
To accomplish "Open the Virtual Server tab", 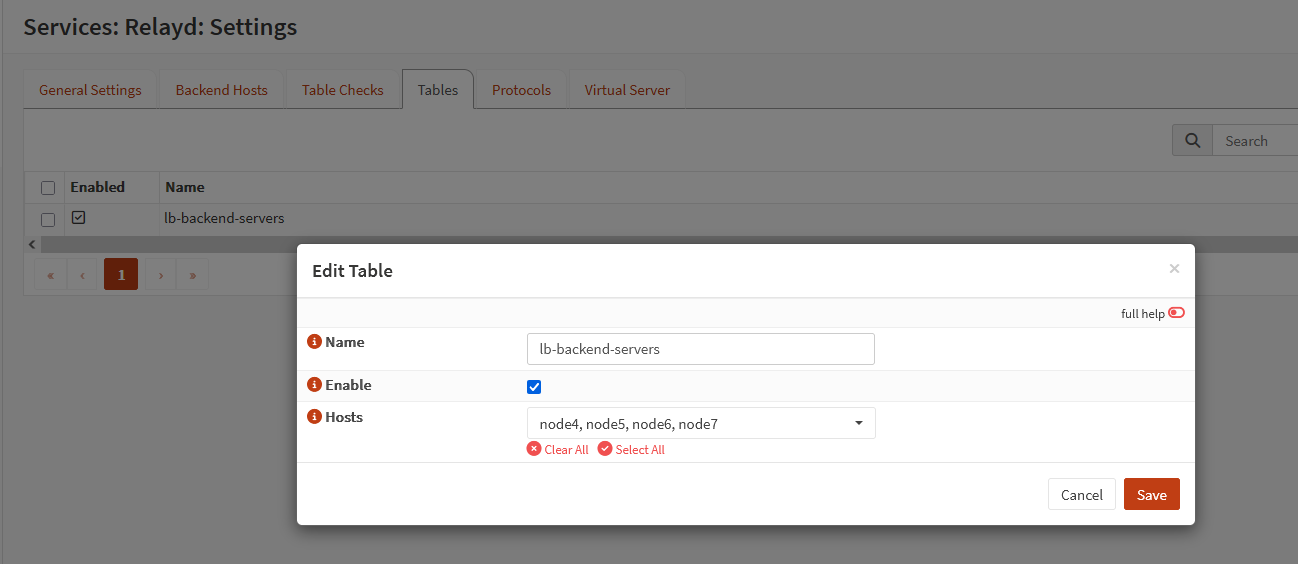I will coord(627,90).
